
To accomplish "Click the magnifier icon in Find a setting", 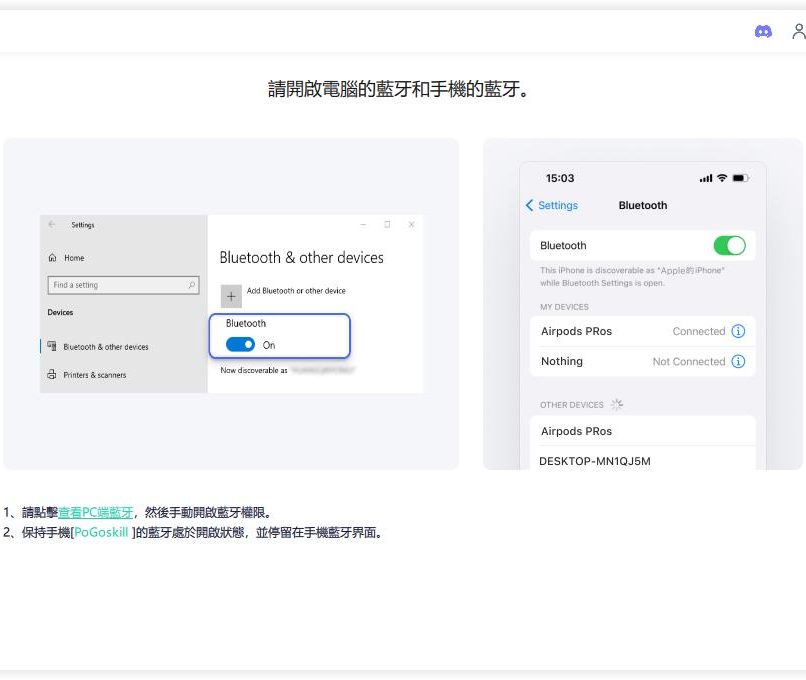I will (x=192, y=285).
